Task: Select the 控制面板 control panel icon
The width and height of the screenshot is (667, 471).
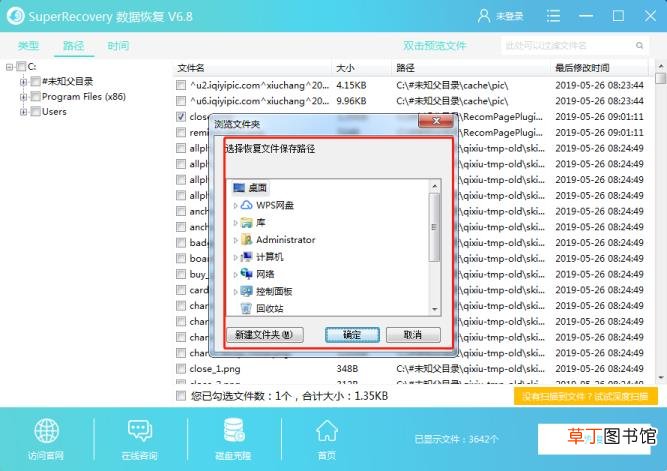Action: tap(246, 291)
